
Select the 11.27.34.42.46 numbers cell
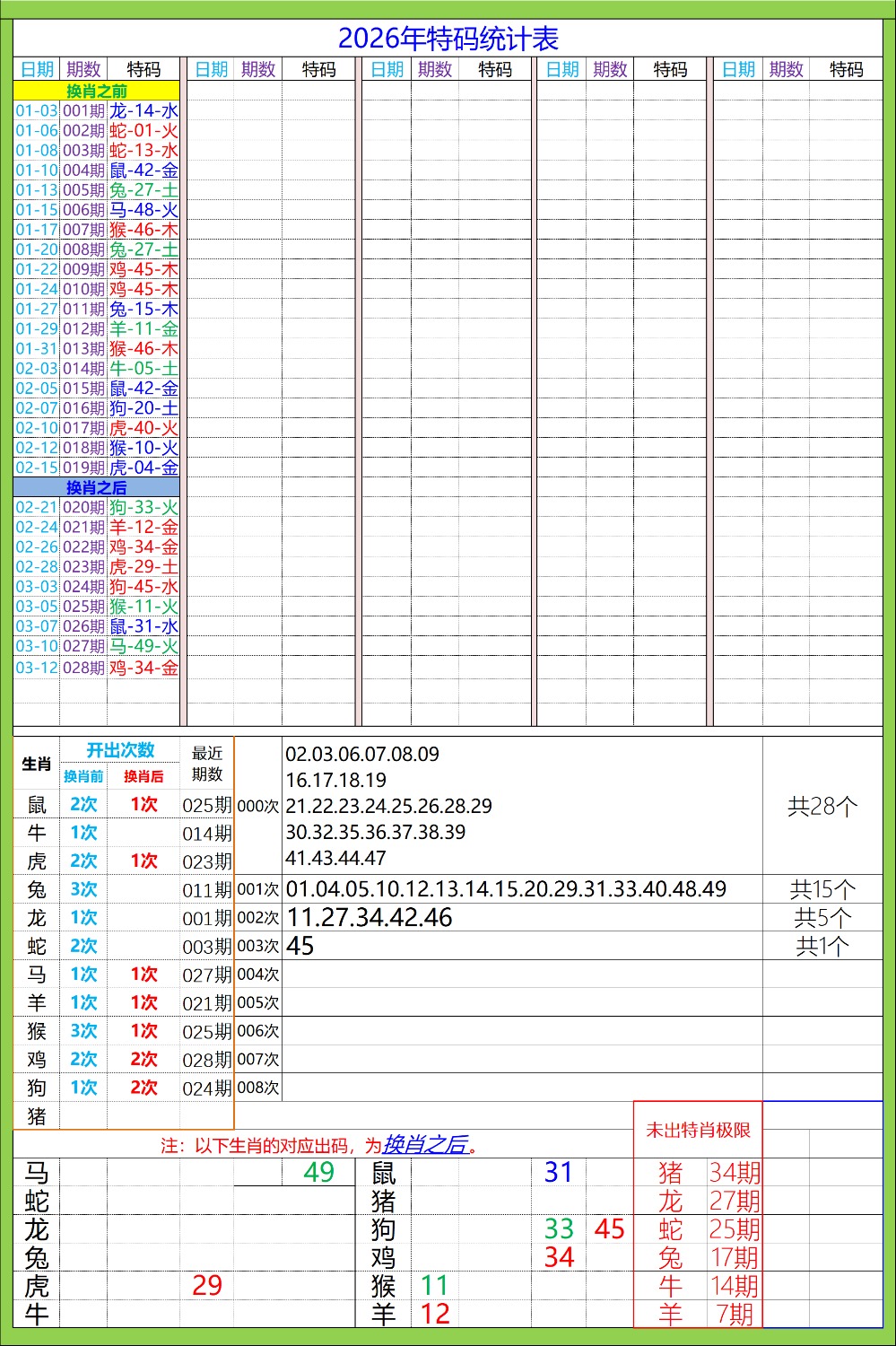370,917
